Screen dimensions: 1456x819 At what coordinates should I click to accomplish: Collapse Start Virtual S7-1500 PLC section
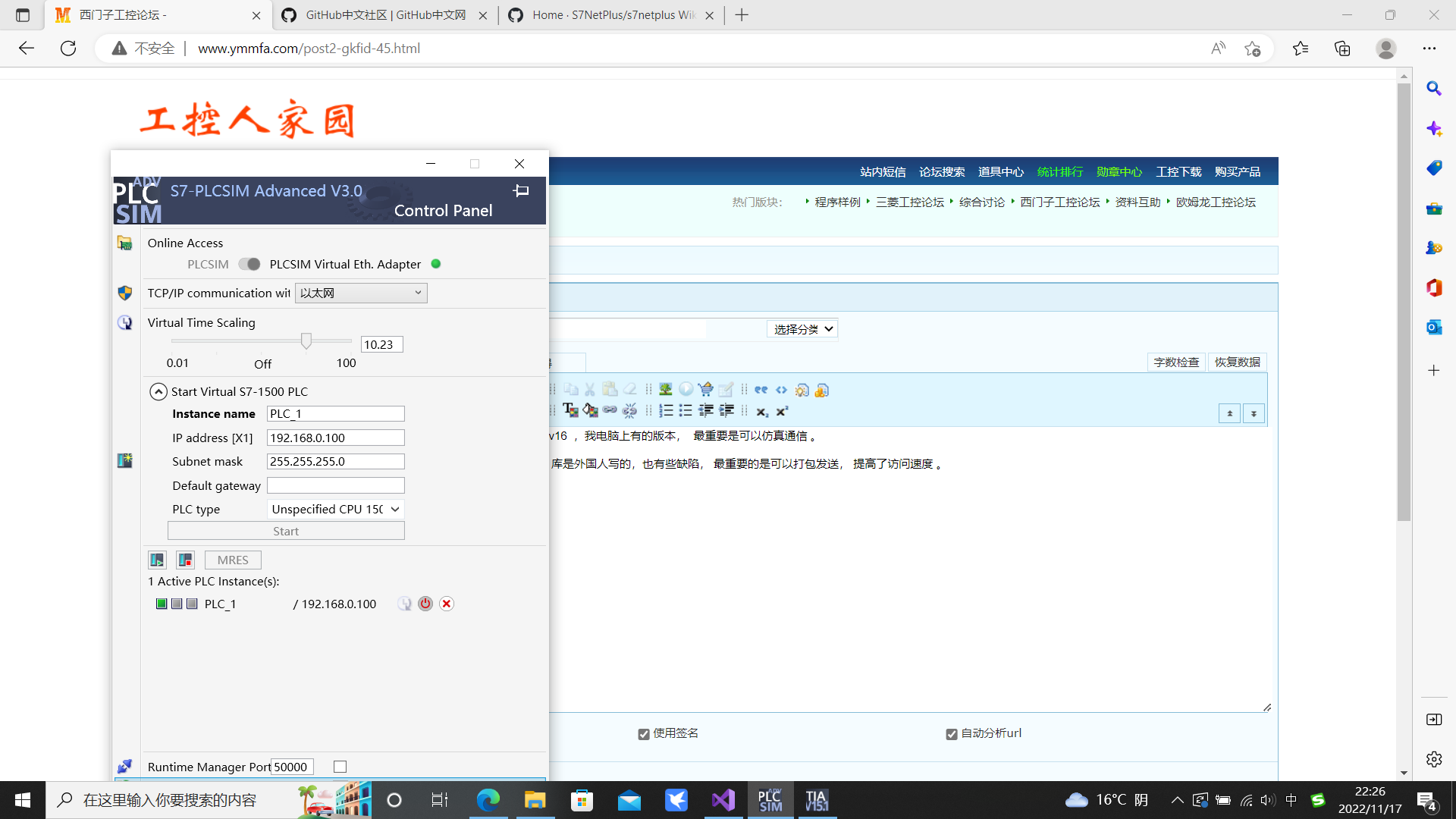158,391
